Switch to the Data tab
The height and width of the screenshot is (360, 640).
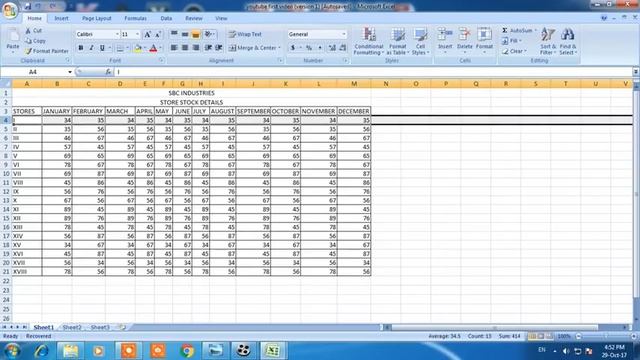point(166,18)
